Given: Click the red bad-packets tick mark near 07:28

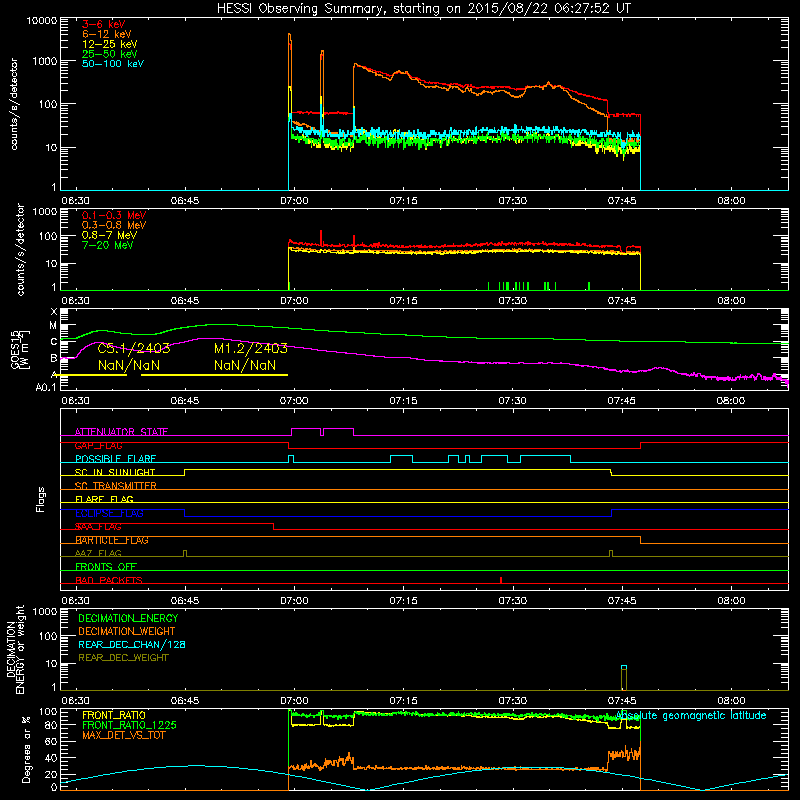Looking at the screenshot, I should tap(501, 580).
